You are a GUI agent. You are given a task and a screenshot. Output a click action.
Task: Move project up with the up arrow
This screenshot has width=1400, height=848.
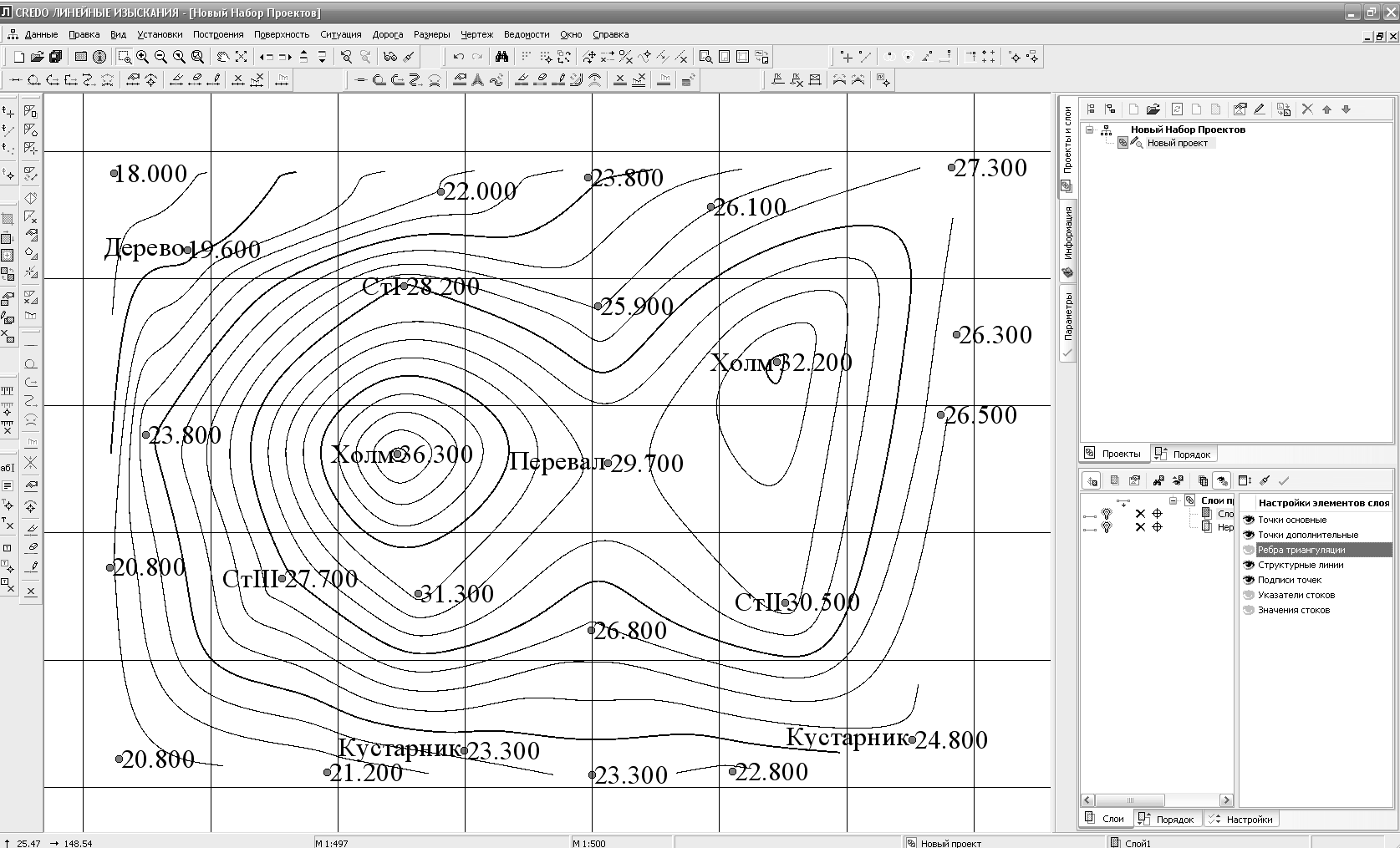tap(1326, 109)
